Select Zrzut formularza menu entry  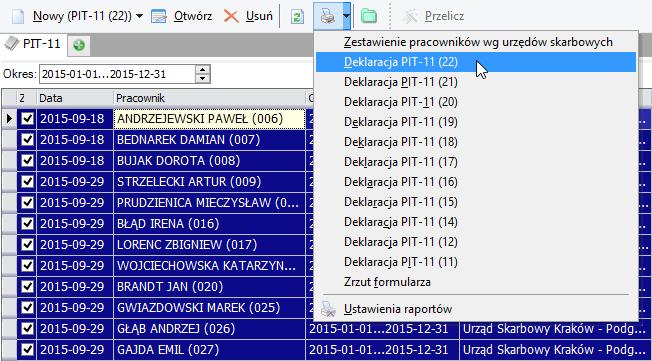click(476, 282)
